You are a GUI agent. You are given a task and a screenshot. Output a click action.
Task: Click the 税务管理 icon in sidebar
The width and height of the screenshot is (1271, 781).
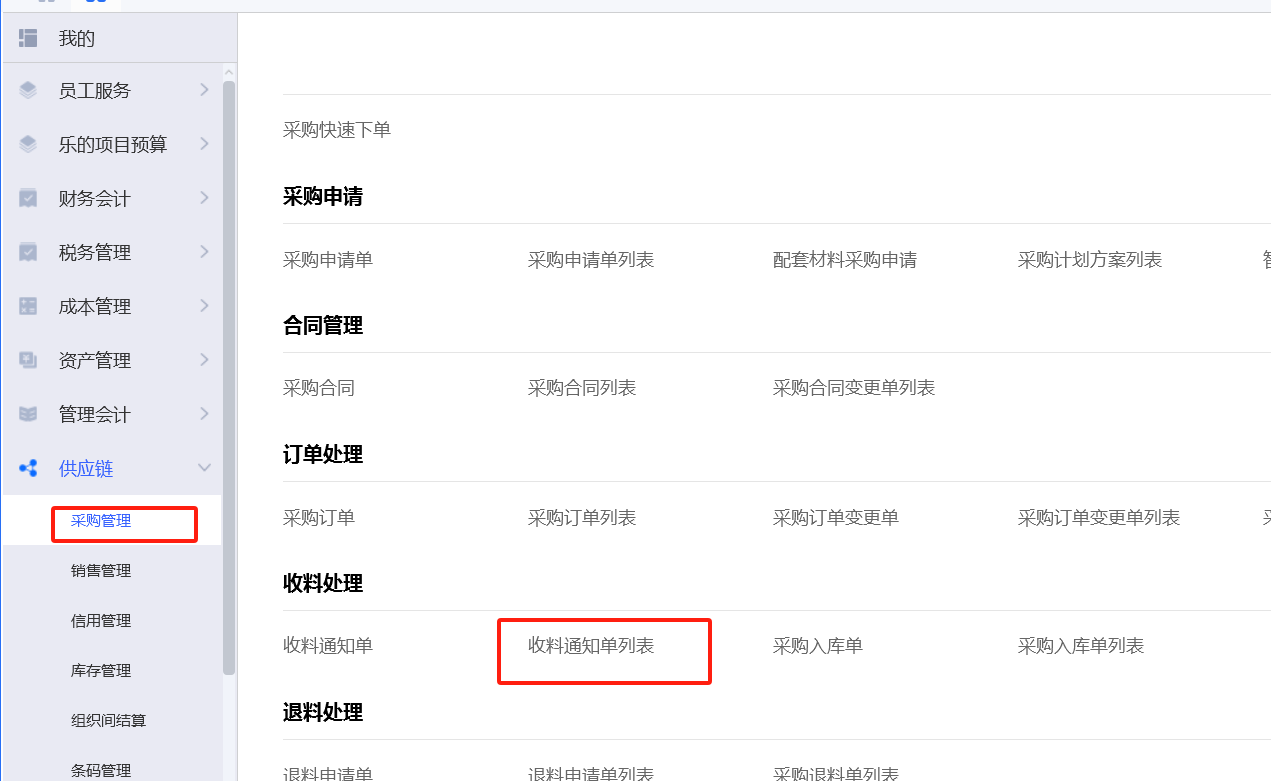click(28, 253)
